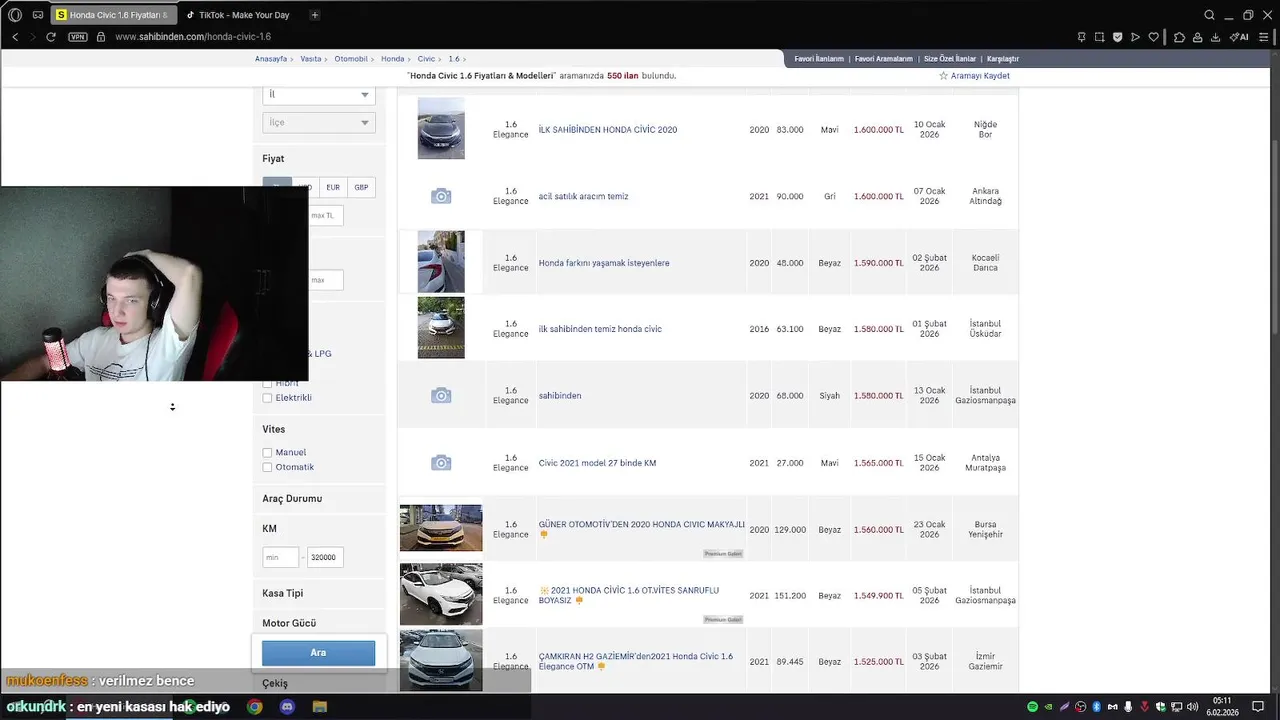Check the Hibrit fuel checkbox
Viewport: 1280px width, 720px height.
click(267, 384)
